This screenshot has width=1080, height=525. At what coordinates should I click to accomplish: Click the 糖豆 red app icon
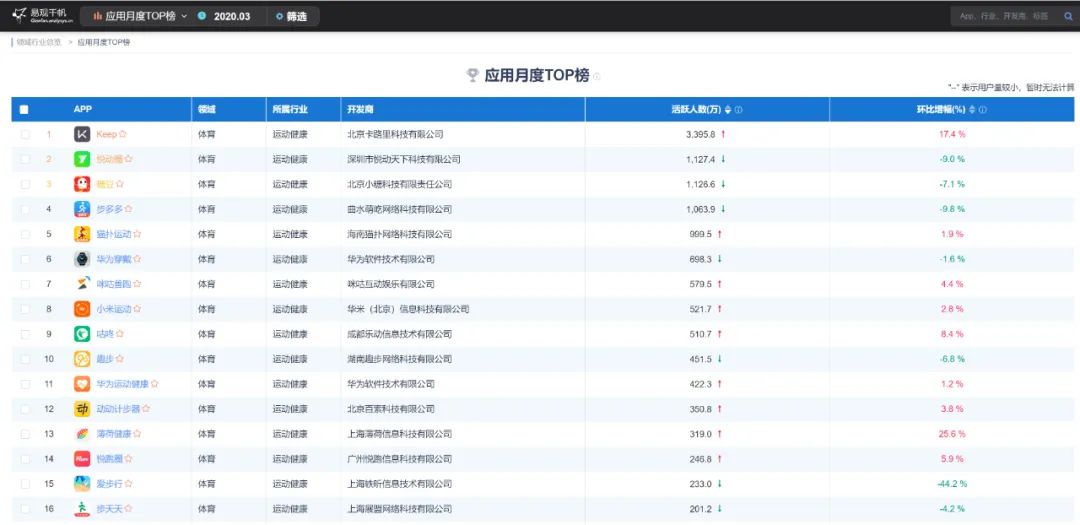point(82,184)
